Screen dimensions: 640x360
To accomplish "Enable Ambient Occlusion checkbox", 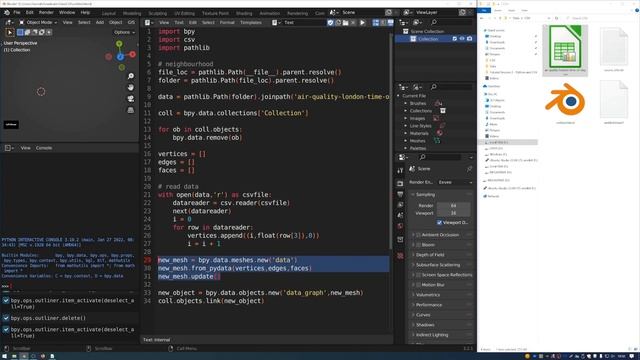I will 418,235.
